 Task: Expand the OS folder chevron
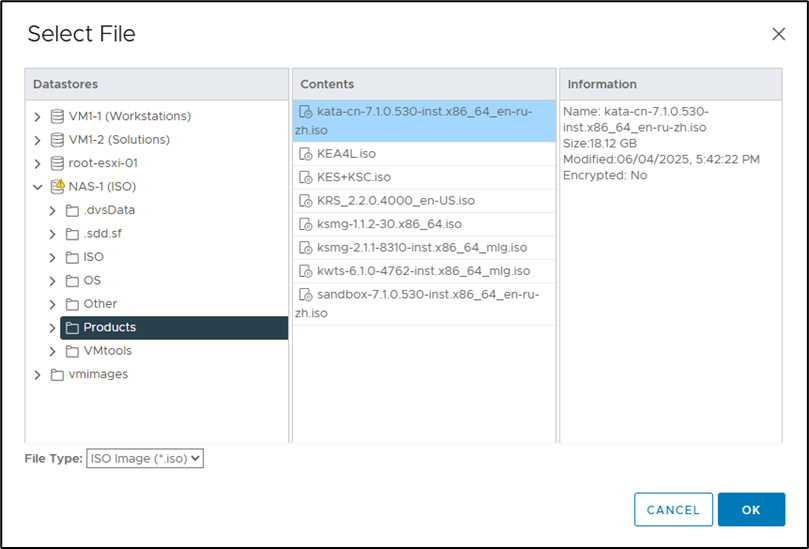(52, 281)
